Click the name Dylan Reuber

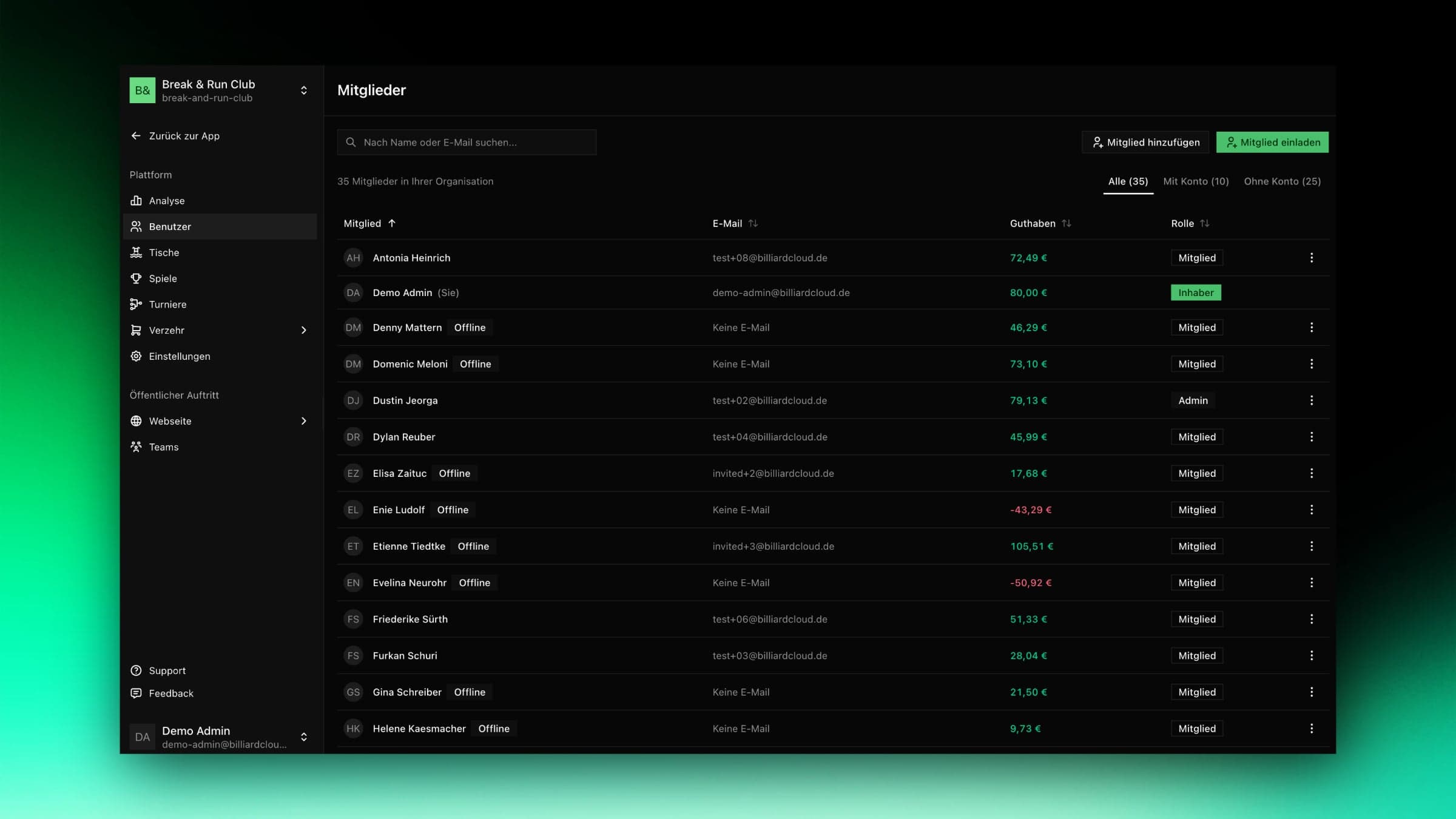tap(404, 437)
